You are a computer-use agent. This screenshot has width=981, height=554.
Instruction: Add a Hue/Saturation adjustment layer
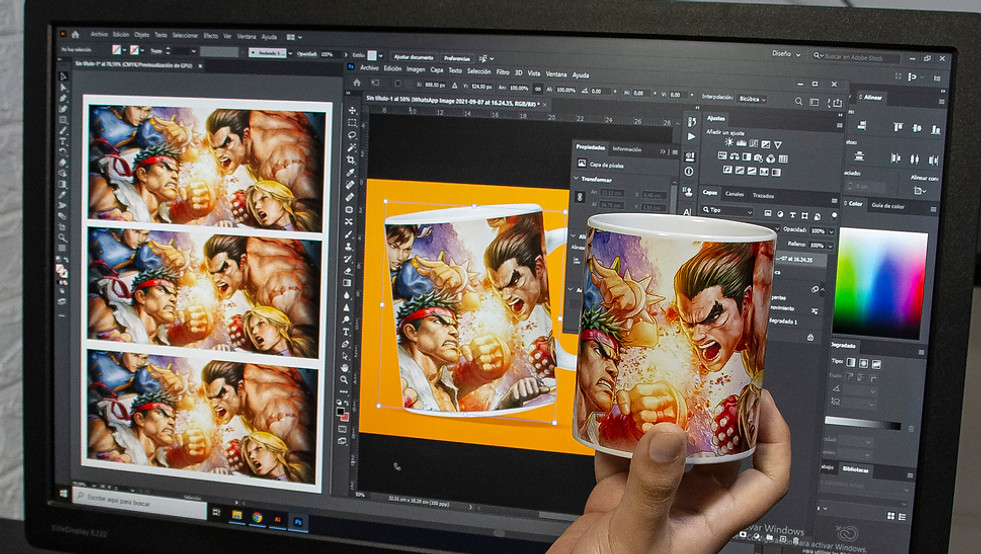click(723, 156)
